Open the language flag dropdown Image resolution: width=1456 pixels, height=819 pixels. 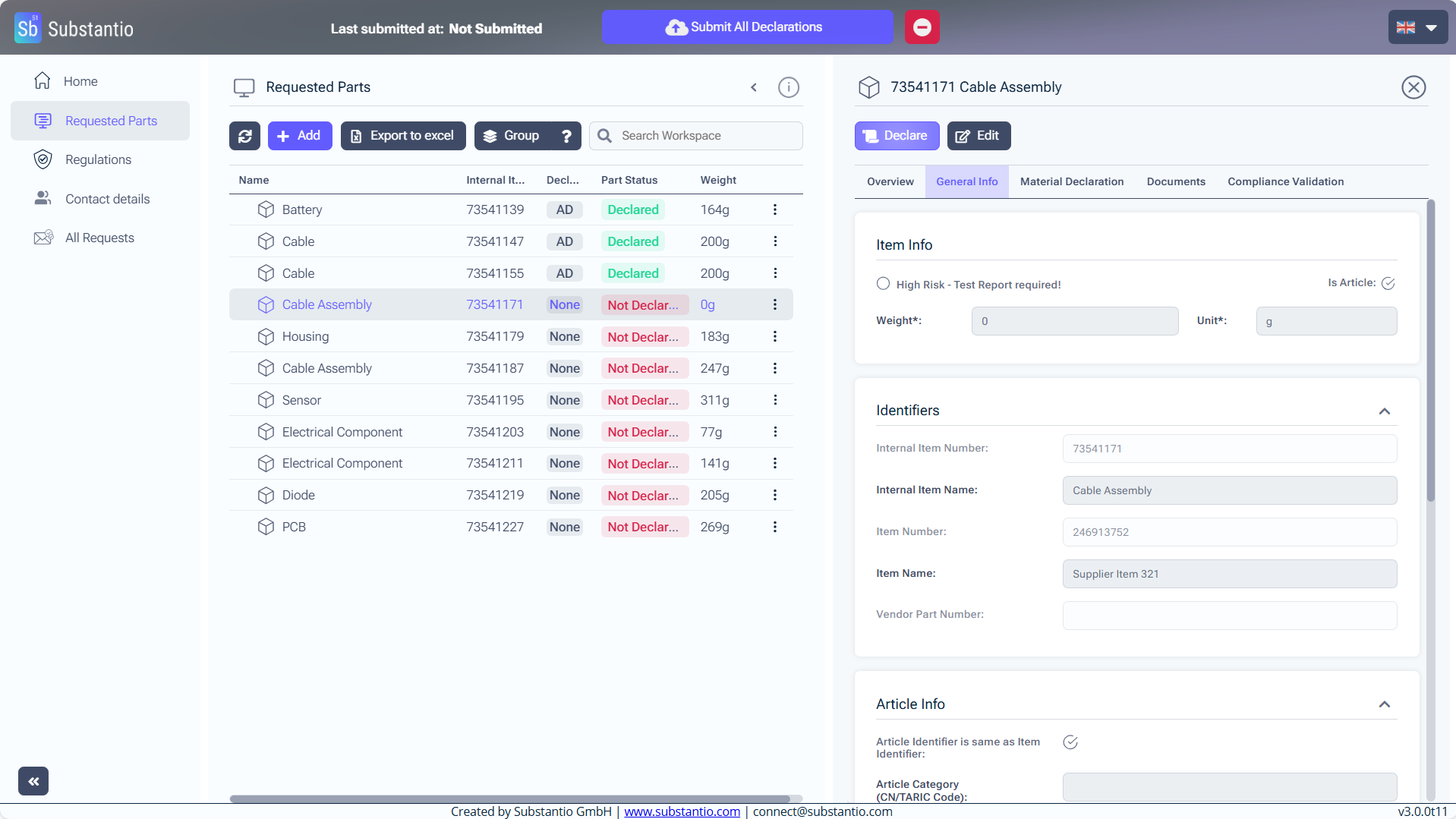1417,27
